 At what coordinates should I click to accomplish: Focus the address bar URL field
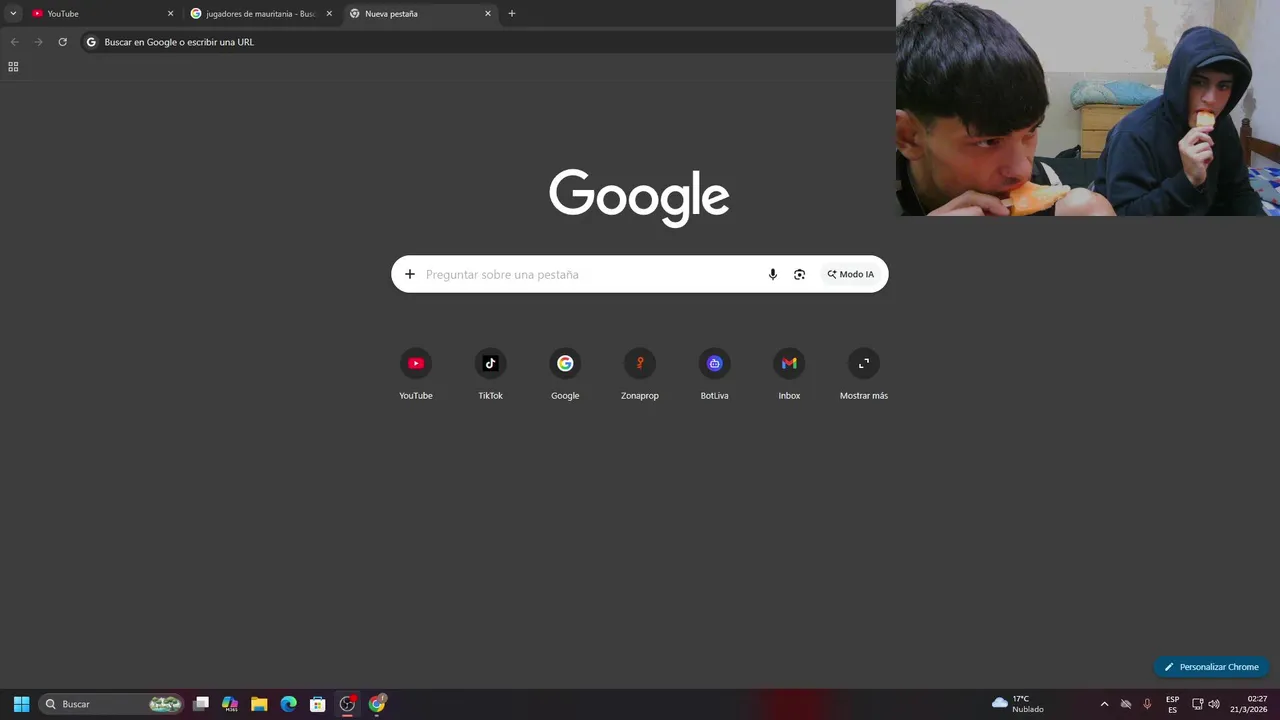(x=487, y=42)
